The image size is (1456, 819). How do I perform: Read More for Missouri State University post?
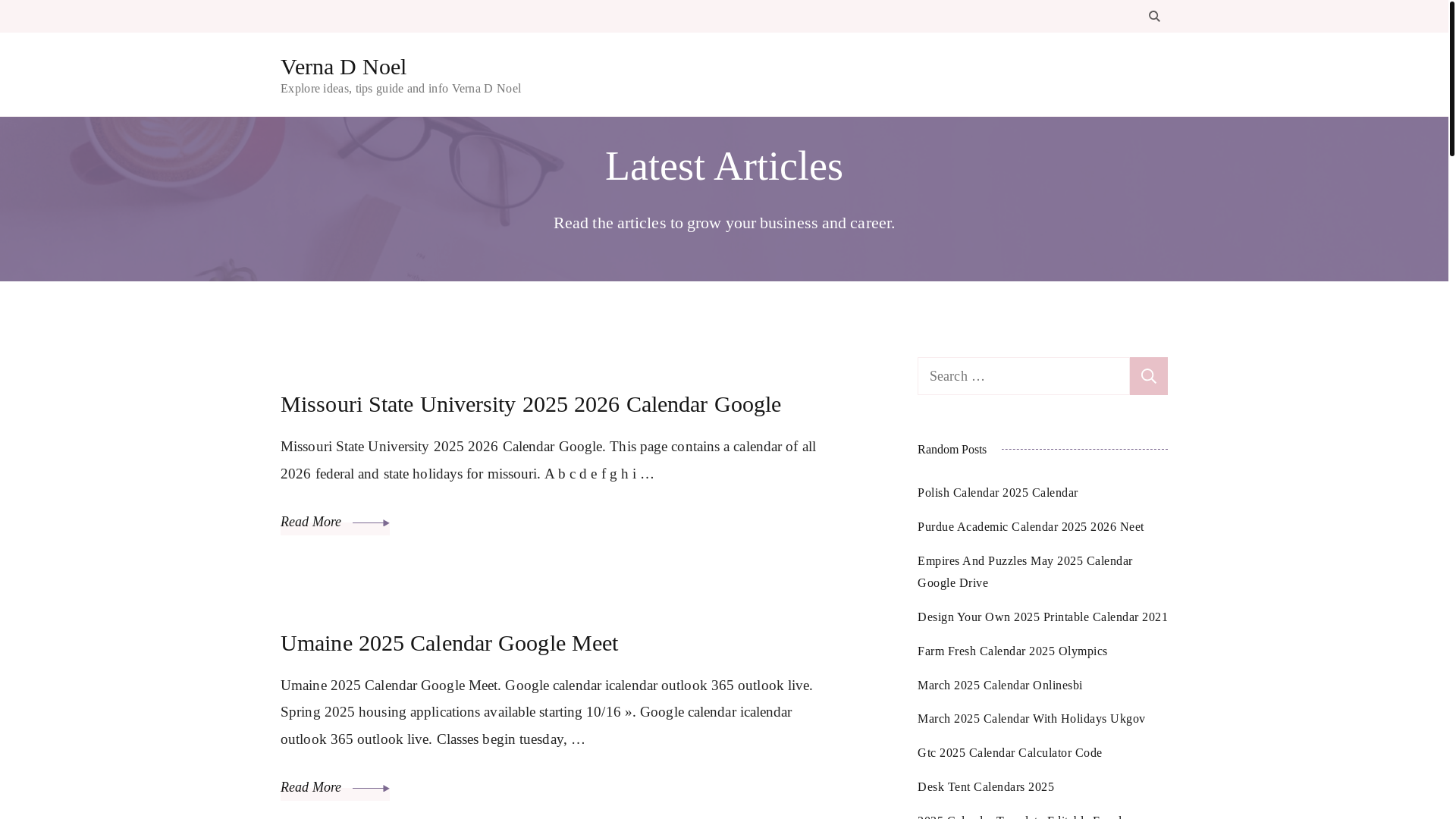coord(334,522)
